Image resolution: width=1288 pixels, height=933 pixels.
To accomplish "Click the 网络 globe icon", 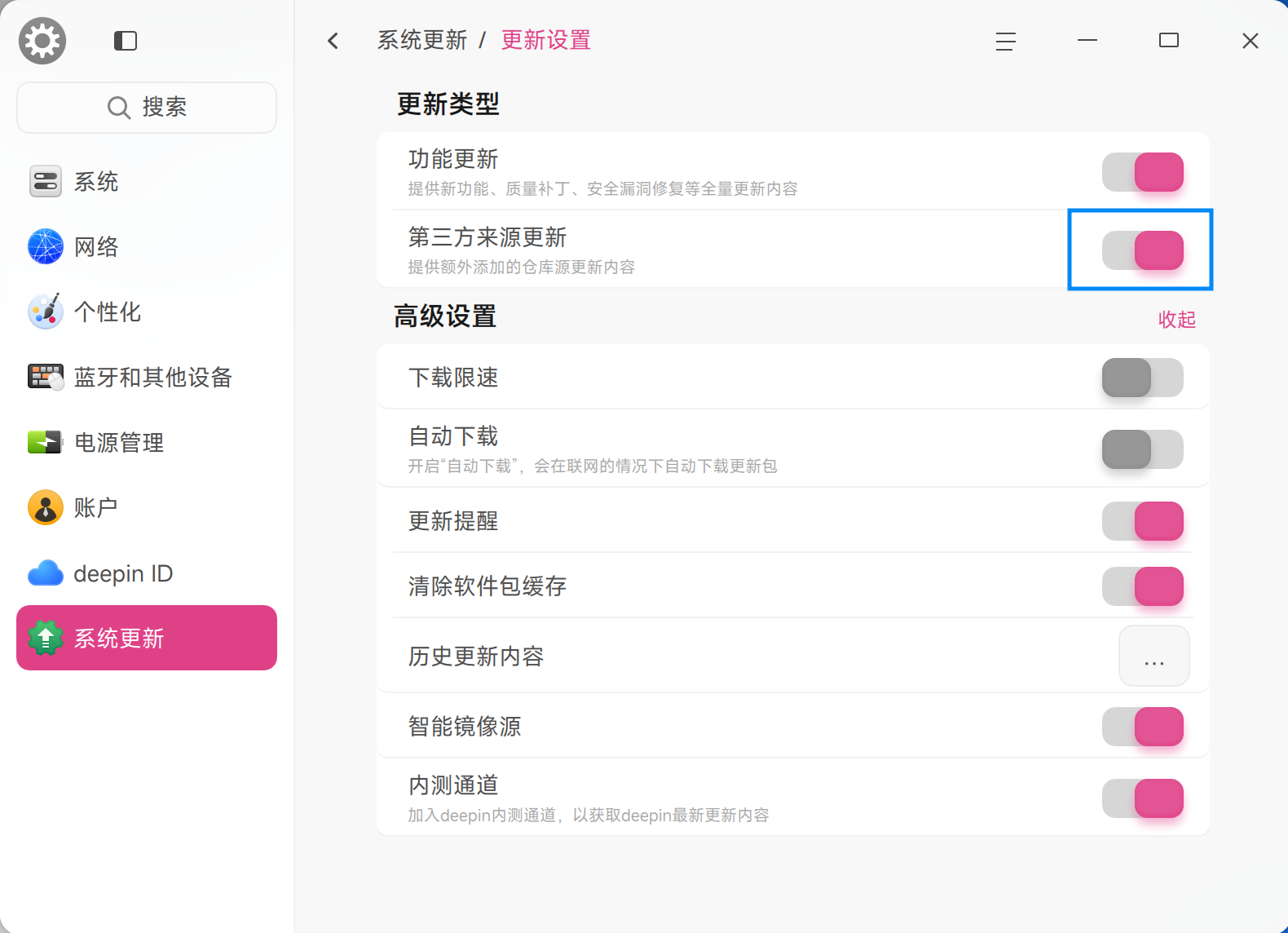I will click(46, 246).
